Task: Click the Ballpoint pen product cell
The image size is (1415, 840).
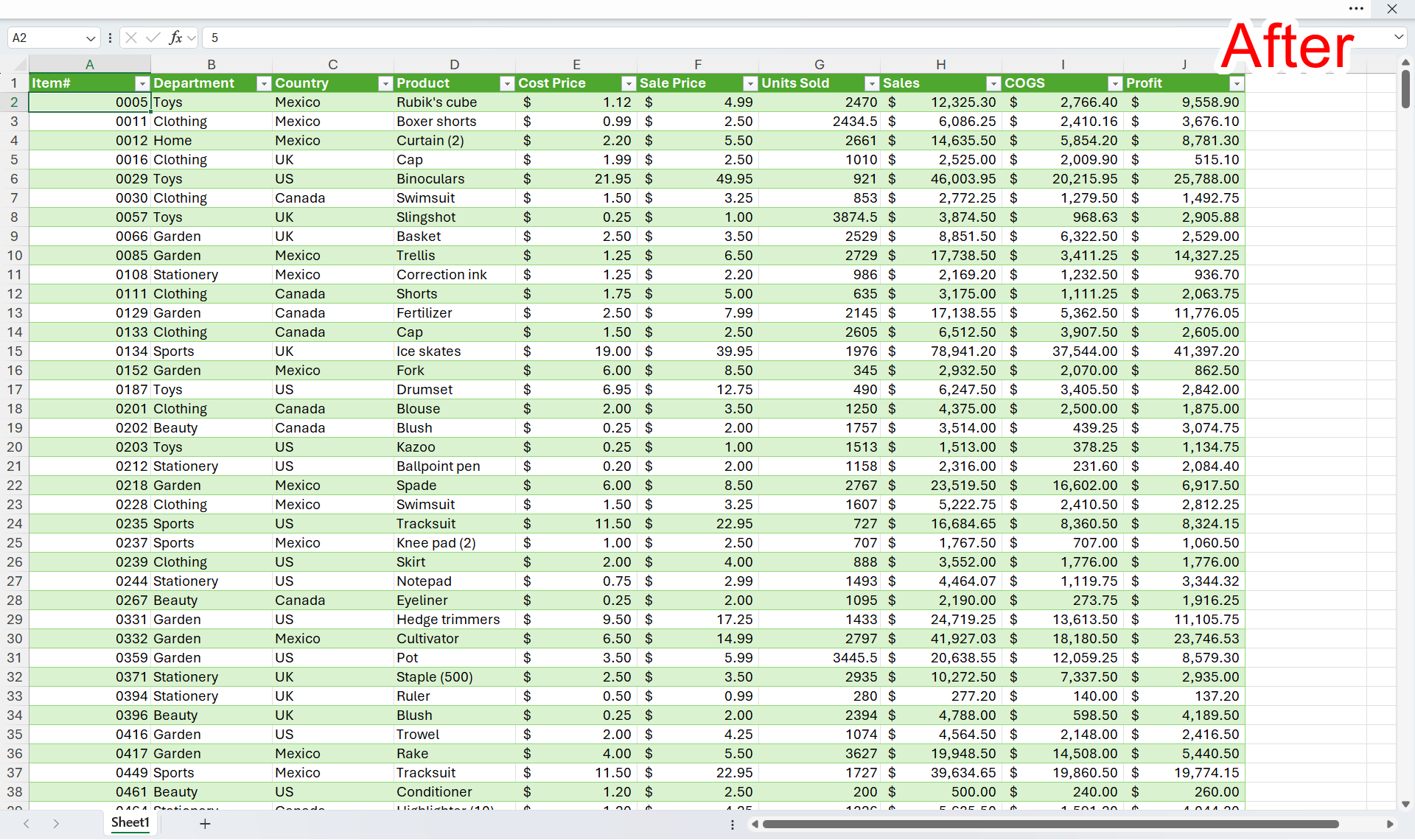Action: (455, 466)
